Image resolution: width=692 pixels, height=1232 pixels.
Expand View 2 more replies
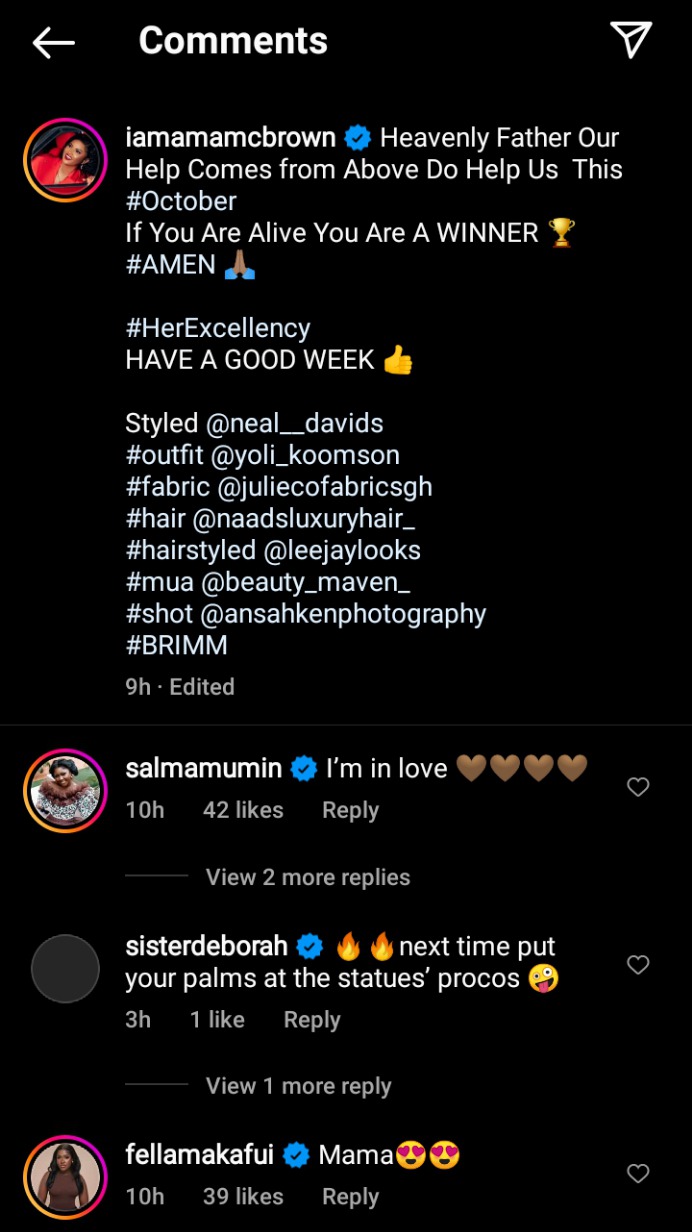click(x=307, y=877)
